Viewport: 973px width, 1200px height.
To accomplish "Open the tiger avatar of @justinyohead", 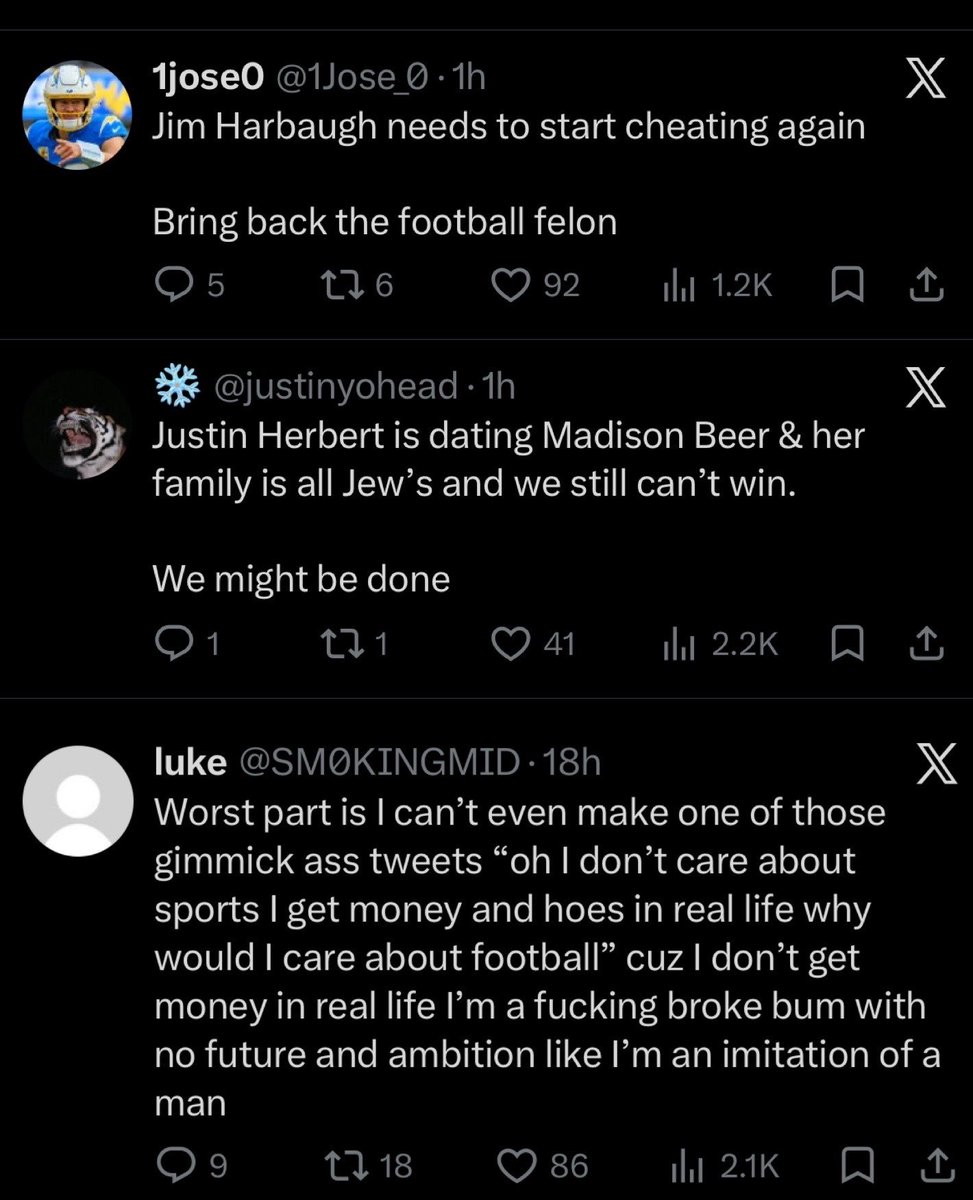I will [x=77, y=425].
